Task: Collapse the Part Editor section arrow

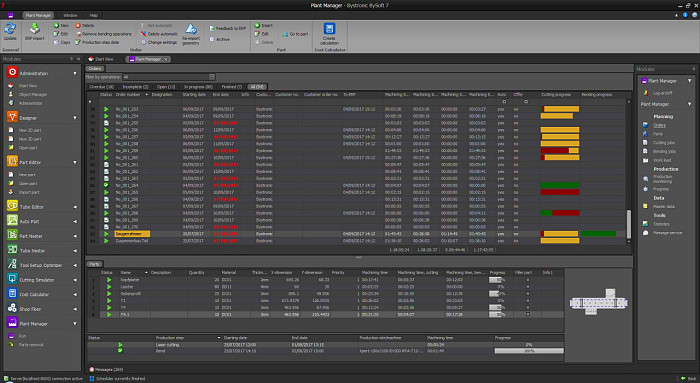Action: (x=75, y=162)
